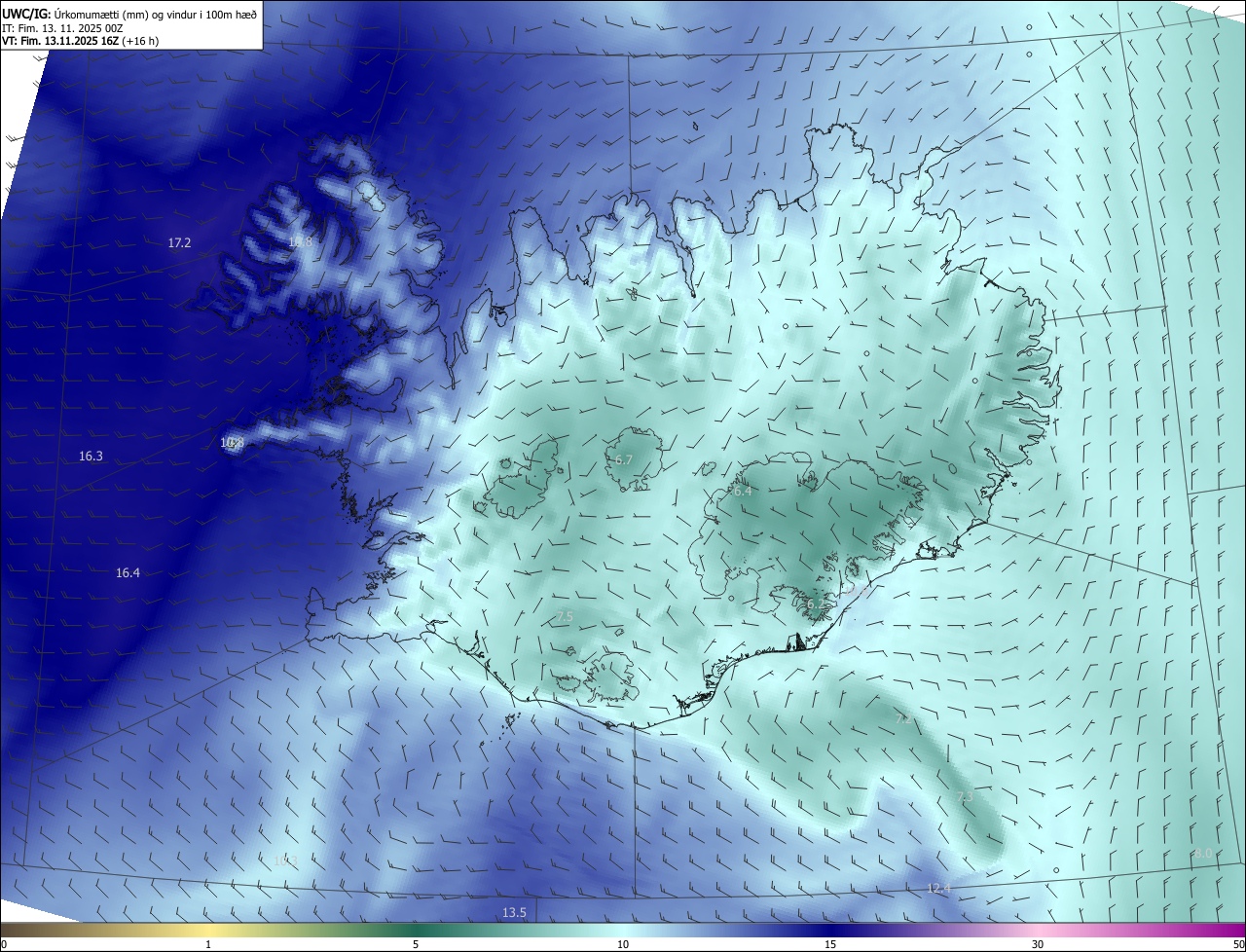Click the 7.3 value label southeast of Iceland
The height and width of the screenshot is (952, 1246).
(964, 797)
